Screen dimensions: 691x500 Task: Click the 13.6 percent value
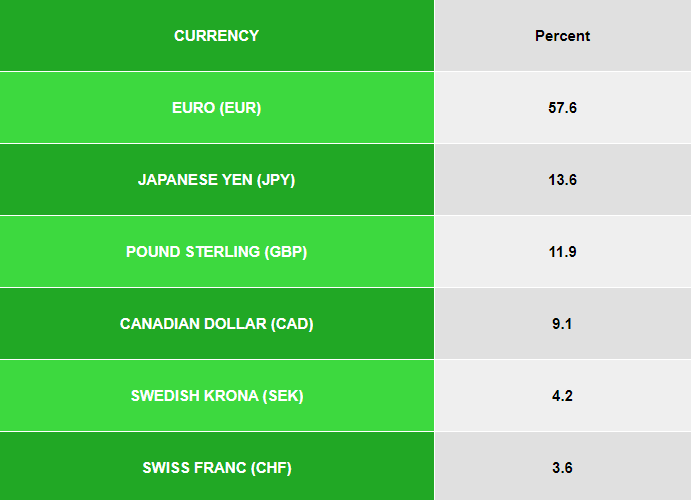[x=563, y=180]
